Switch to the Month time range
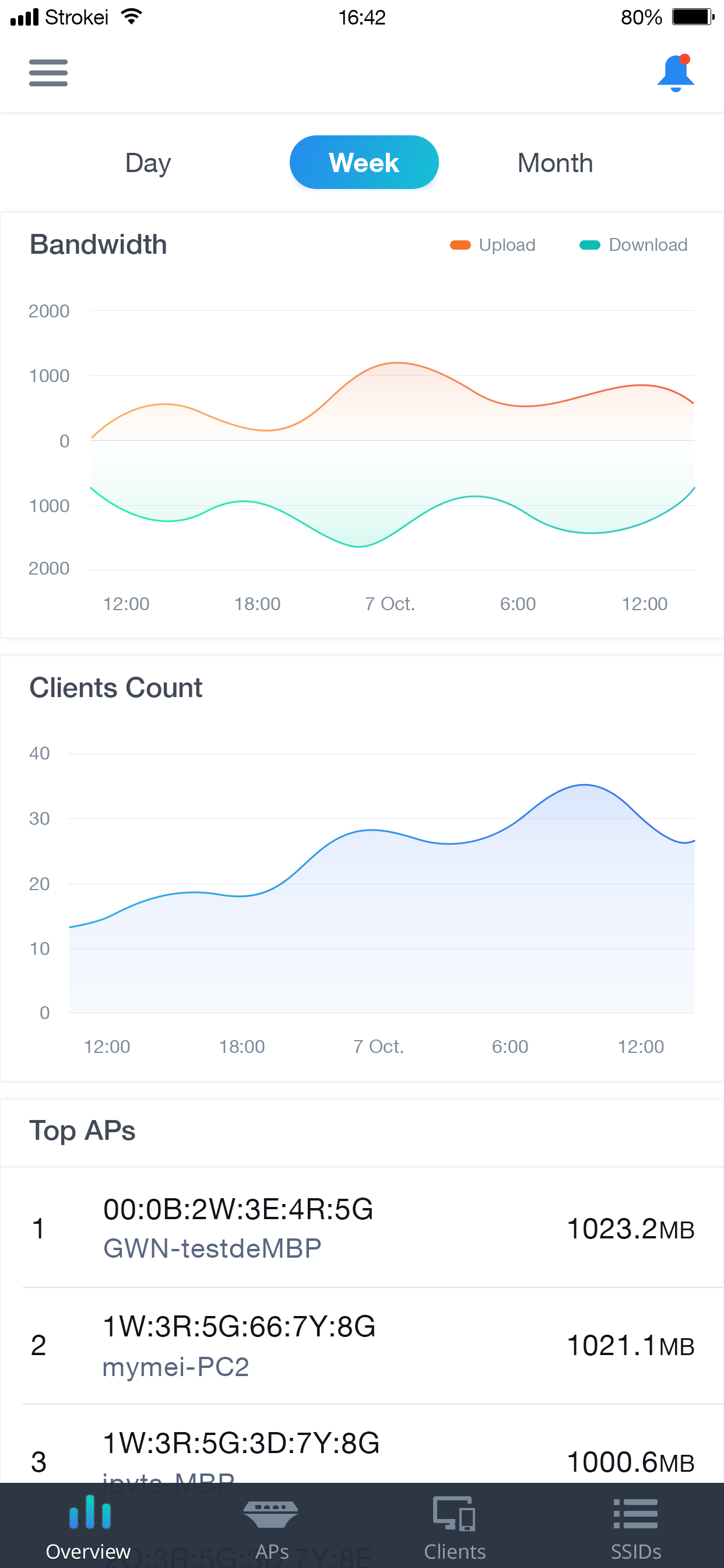This screenshot has width=724, height=1568. [x=555, y=163]
